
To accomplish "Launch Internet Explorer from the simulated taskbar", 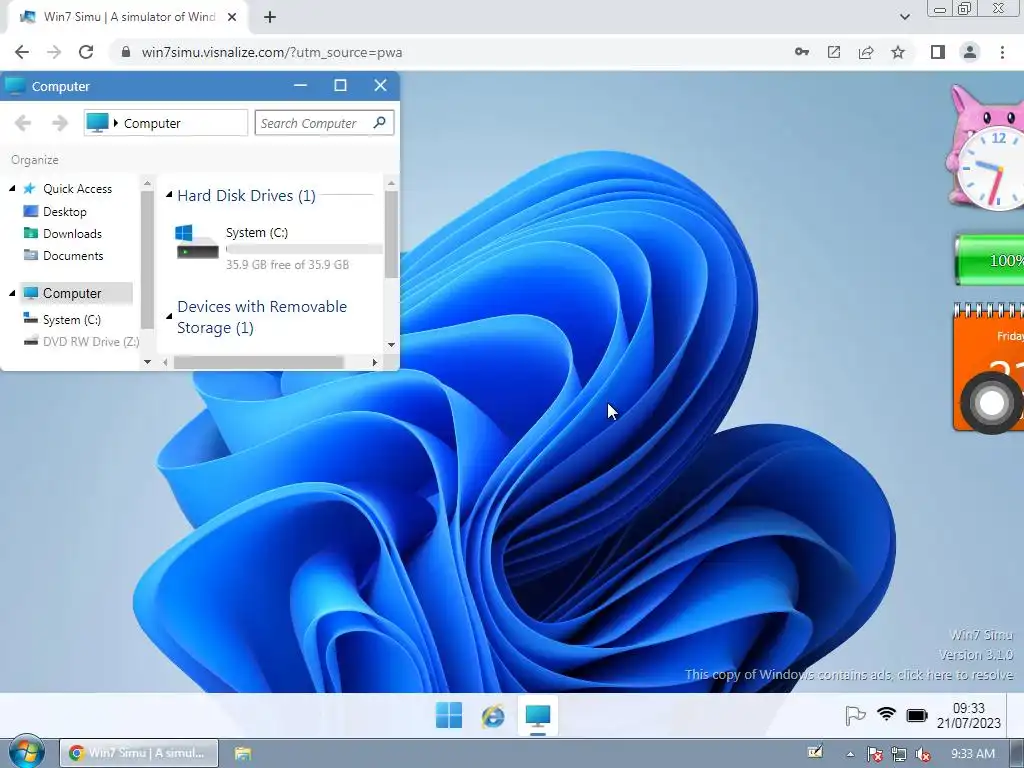I will click(493, 716).
